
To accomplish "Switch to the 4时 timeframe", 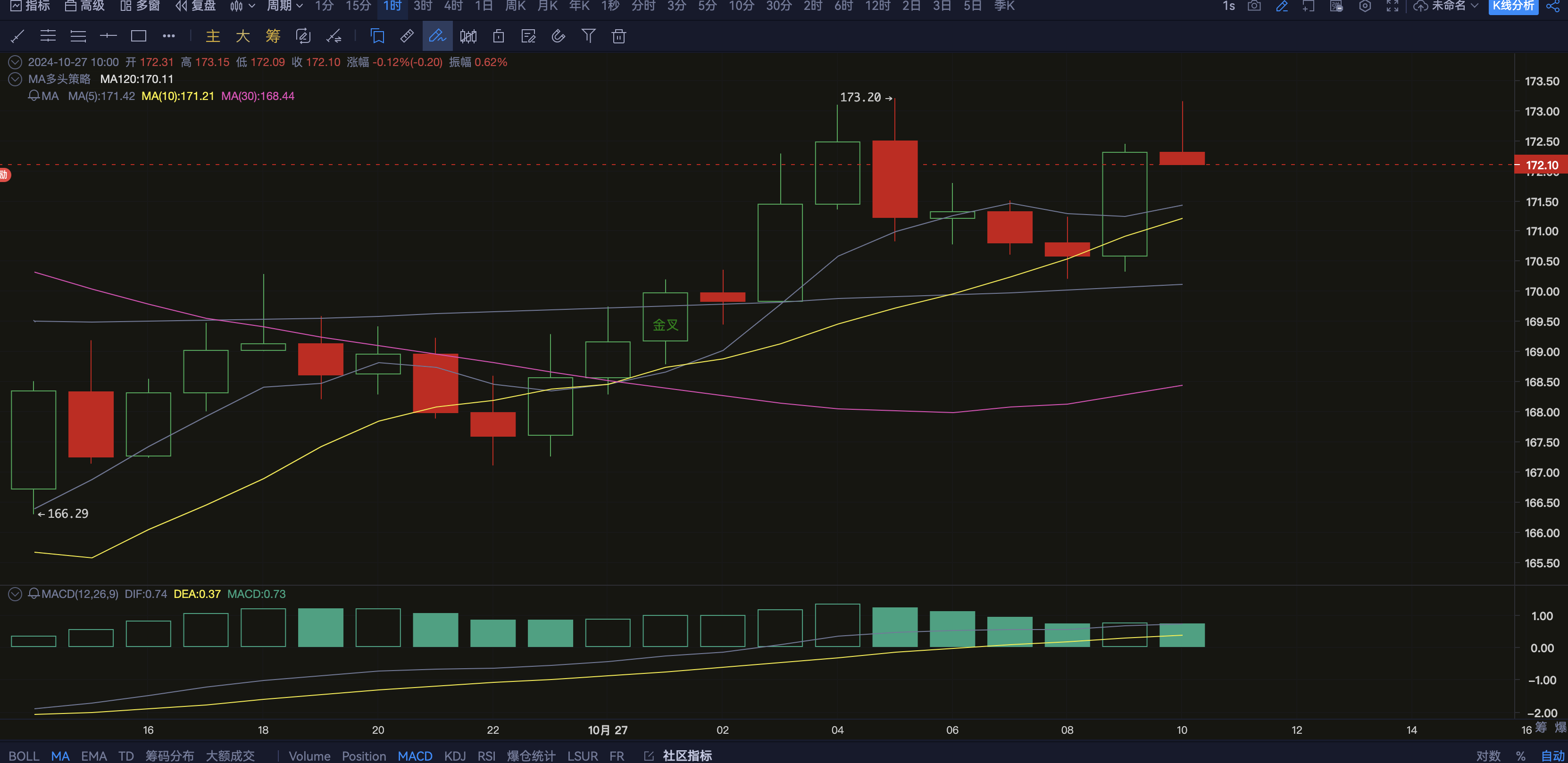I will click(453, 6).
